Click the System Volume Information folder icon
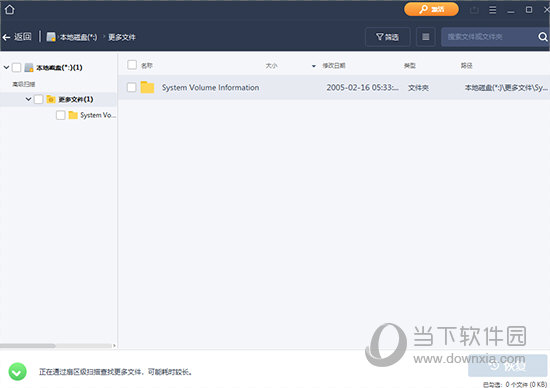Image resolution: width=550 pixels, height=388 pixels. point(147,87)
